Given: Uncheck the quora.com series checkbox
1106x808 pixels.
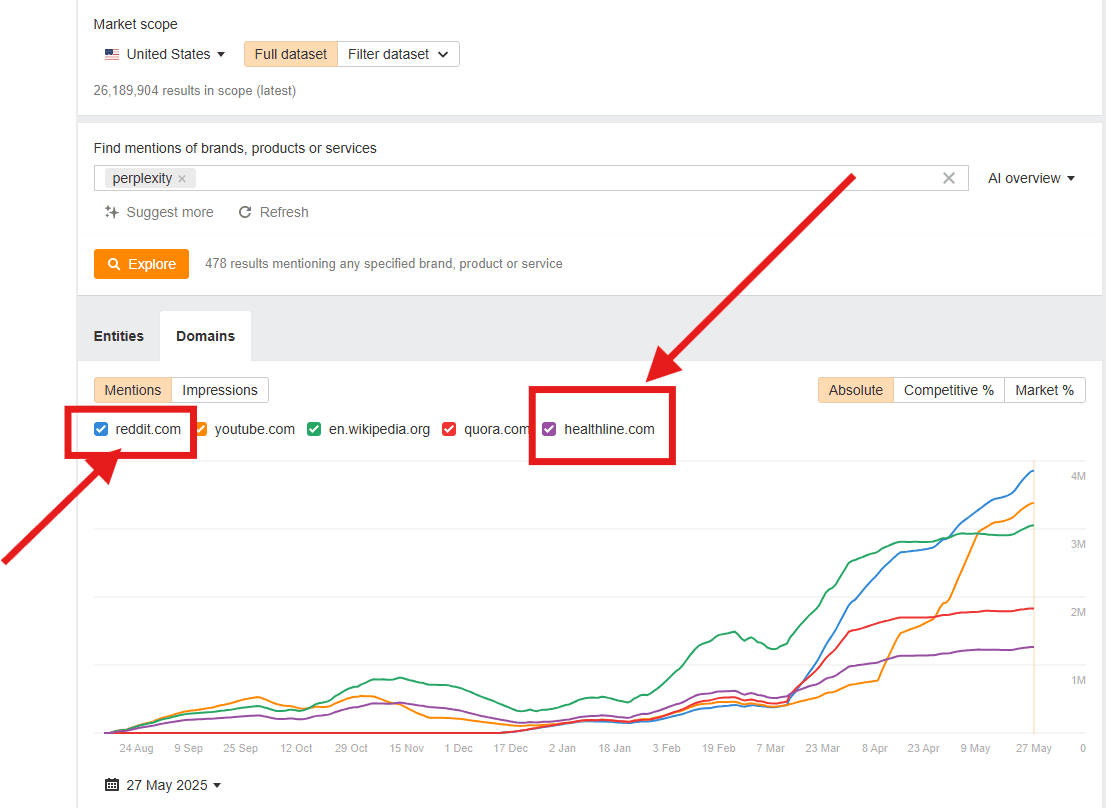Looking at the screenshot, I should tap(449, 429).
